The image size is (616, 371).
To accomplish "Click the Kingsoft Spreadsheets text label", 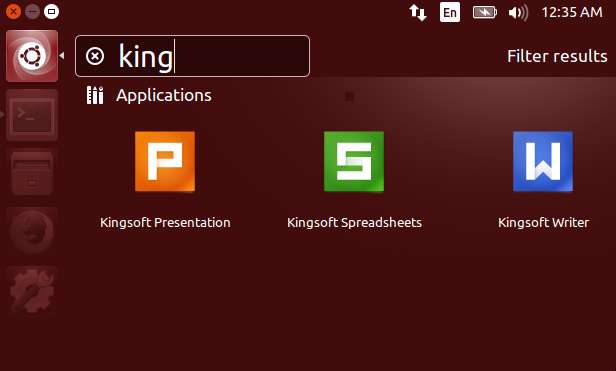I will tap(354, 223).
